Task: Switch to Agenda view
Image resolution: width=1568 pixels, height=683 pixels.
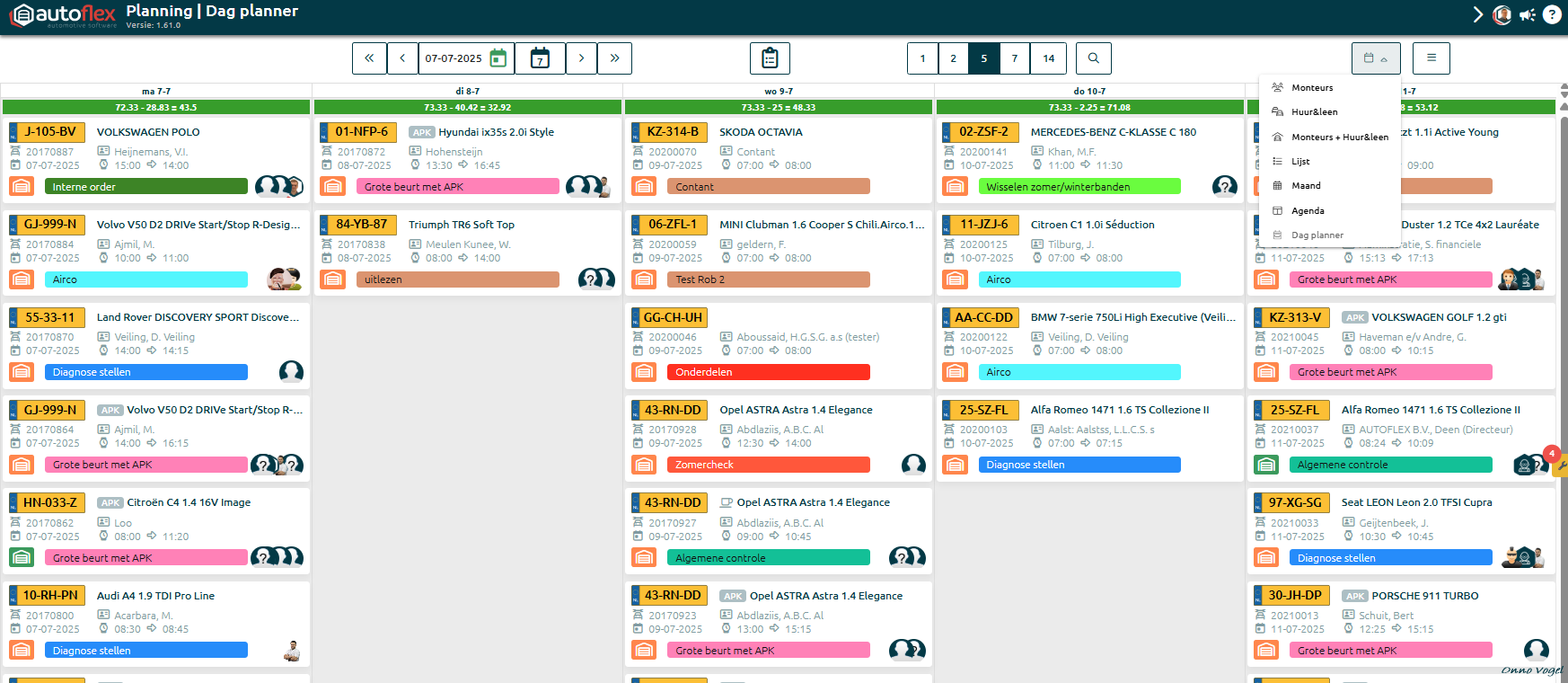Action: click(1330, 210)
